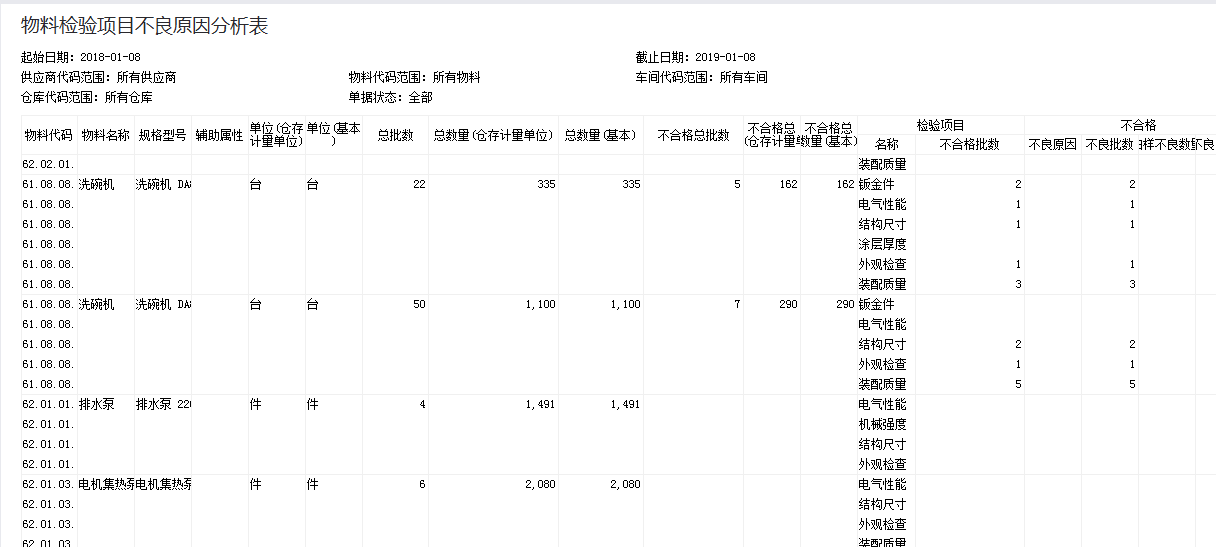Click the 不合格批数 sub-column header
This screenshot has width=1216, height=547.
[x=969, y=144]
